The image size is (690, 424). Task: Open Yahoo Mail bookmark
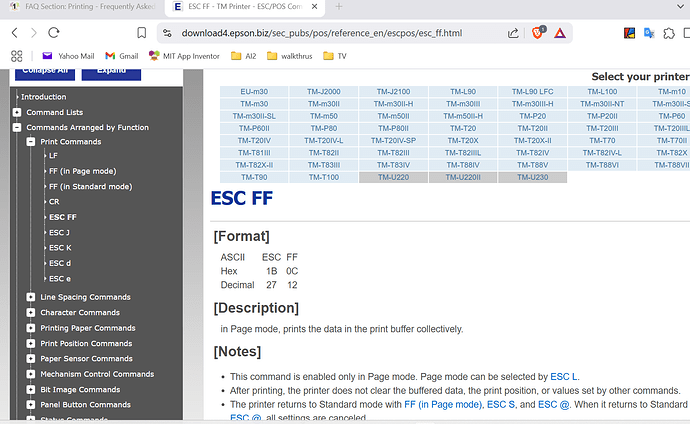68,56
